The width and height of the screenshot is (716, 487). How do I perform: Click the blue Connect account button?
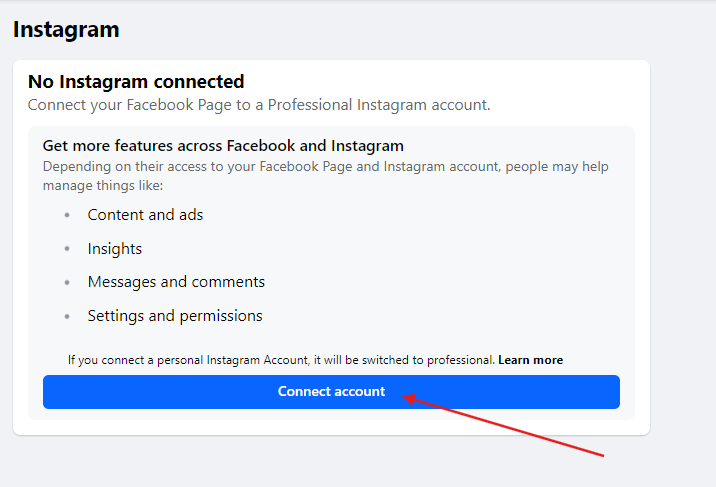click(331, 392)
